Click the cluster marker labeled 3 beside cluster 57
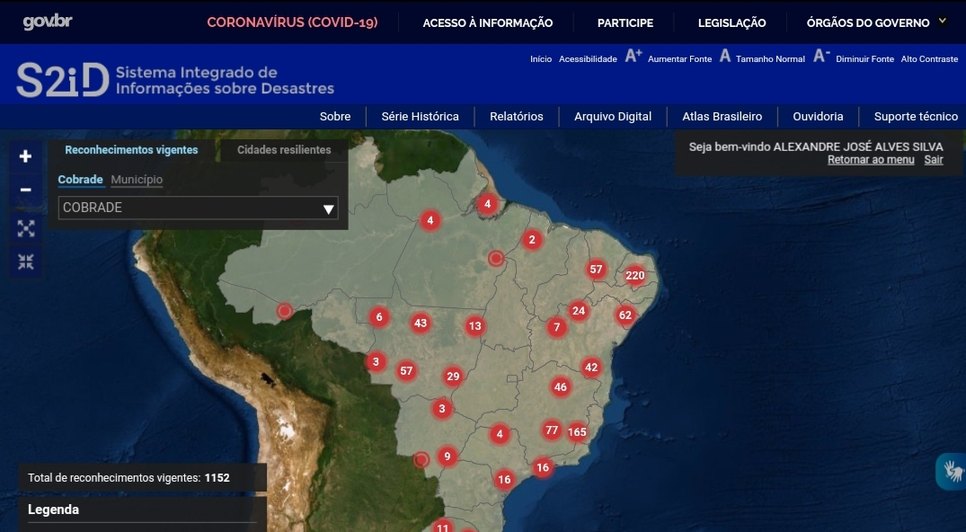966x532 pixels. [376, 361]
